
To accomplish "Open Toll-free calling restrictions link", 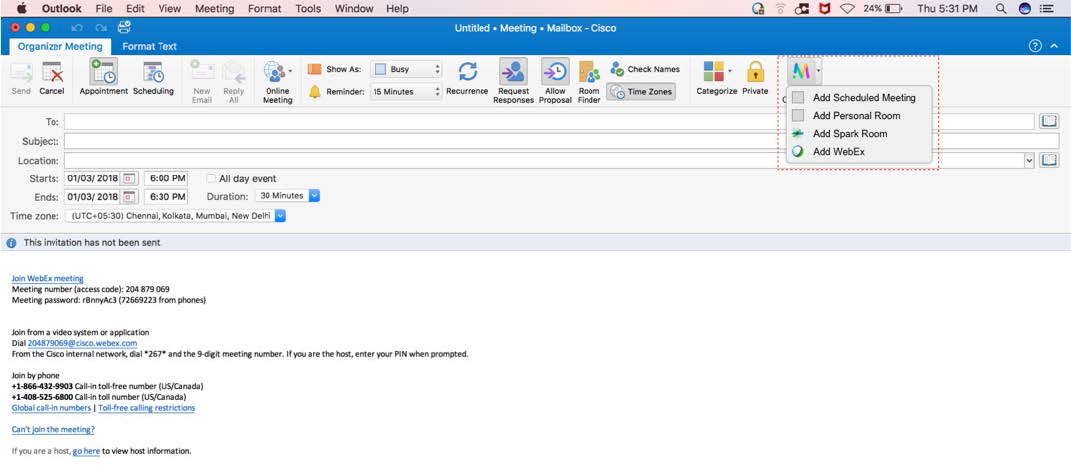I will coord(147,408).
